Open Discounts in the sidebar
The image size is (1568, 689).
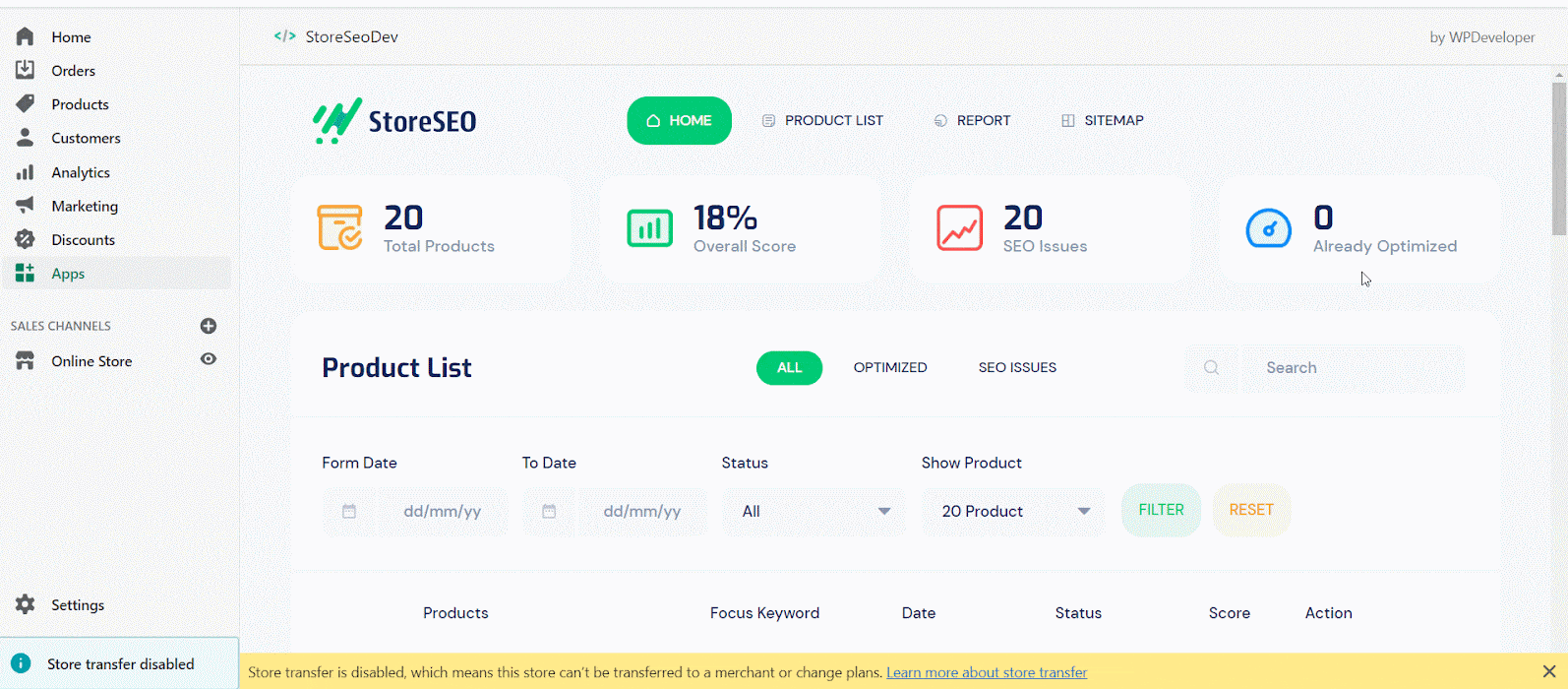tap(84, 239)
